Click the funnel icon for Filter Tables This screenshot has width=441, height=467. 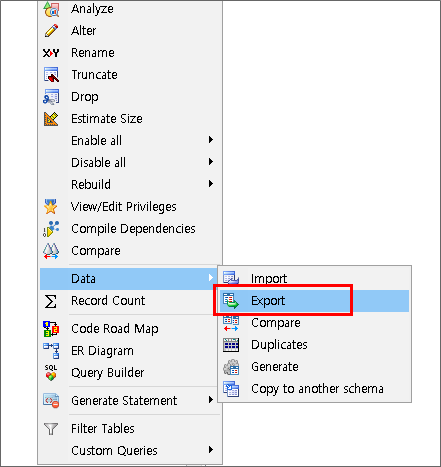point(51,429)
